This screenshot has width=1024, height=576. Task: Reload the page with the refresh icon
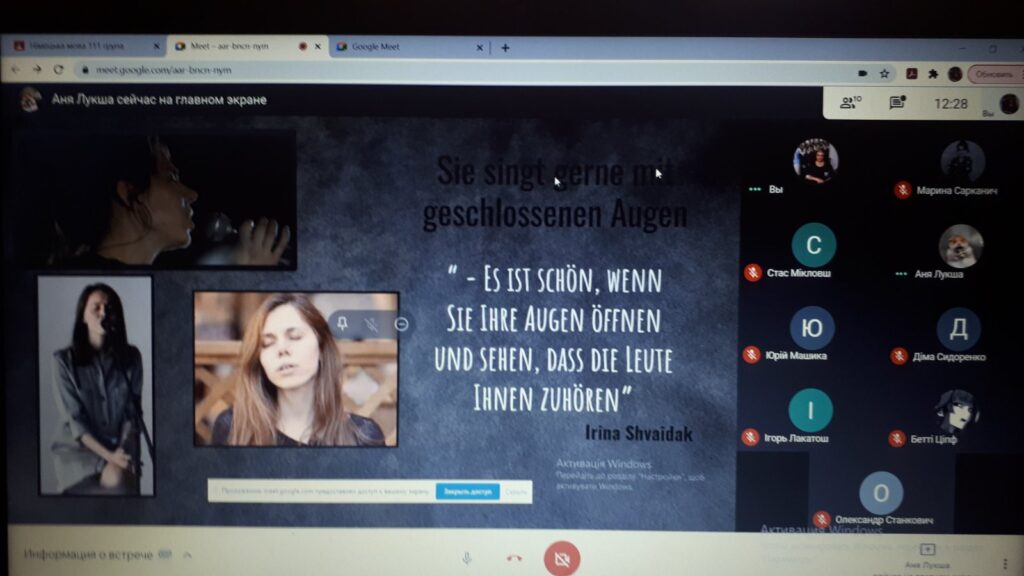(x=59, y=70)
